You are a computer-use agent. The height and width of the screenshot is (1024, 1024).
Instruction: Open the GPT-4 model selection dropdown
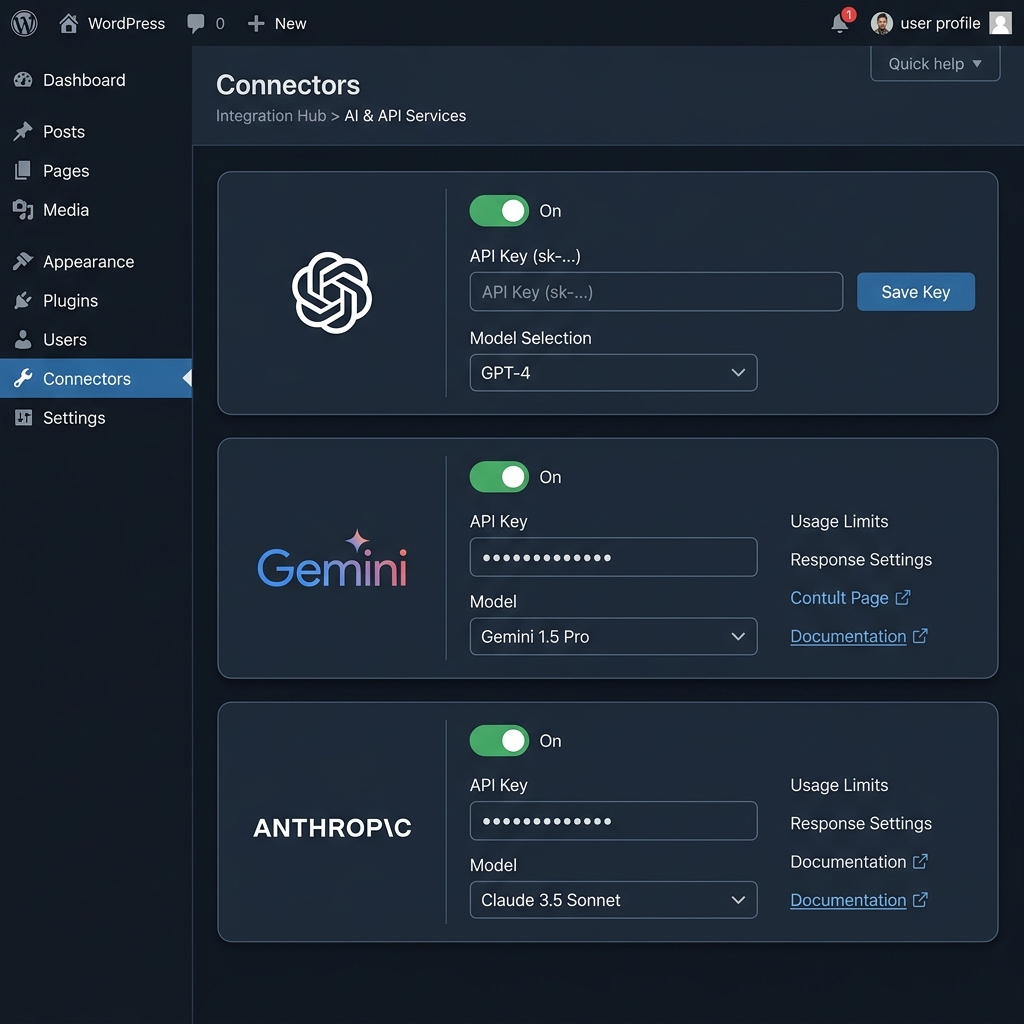[613, 373]
